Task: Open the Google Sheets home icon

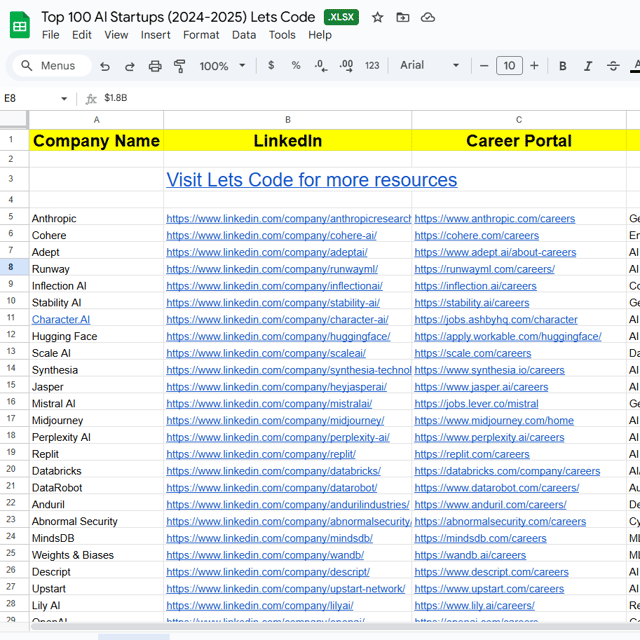Action: (20, 25)
